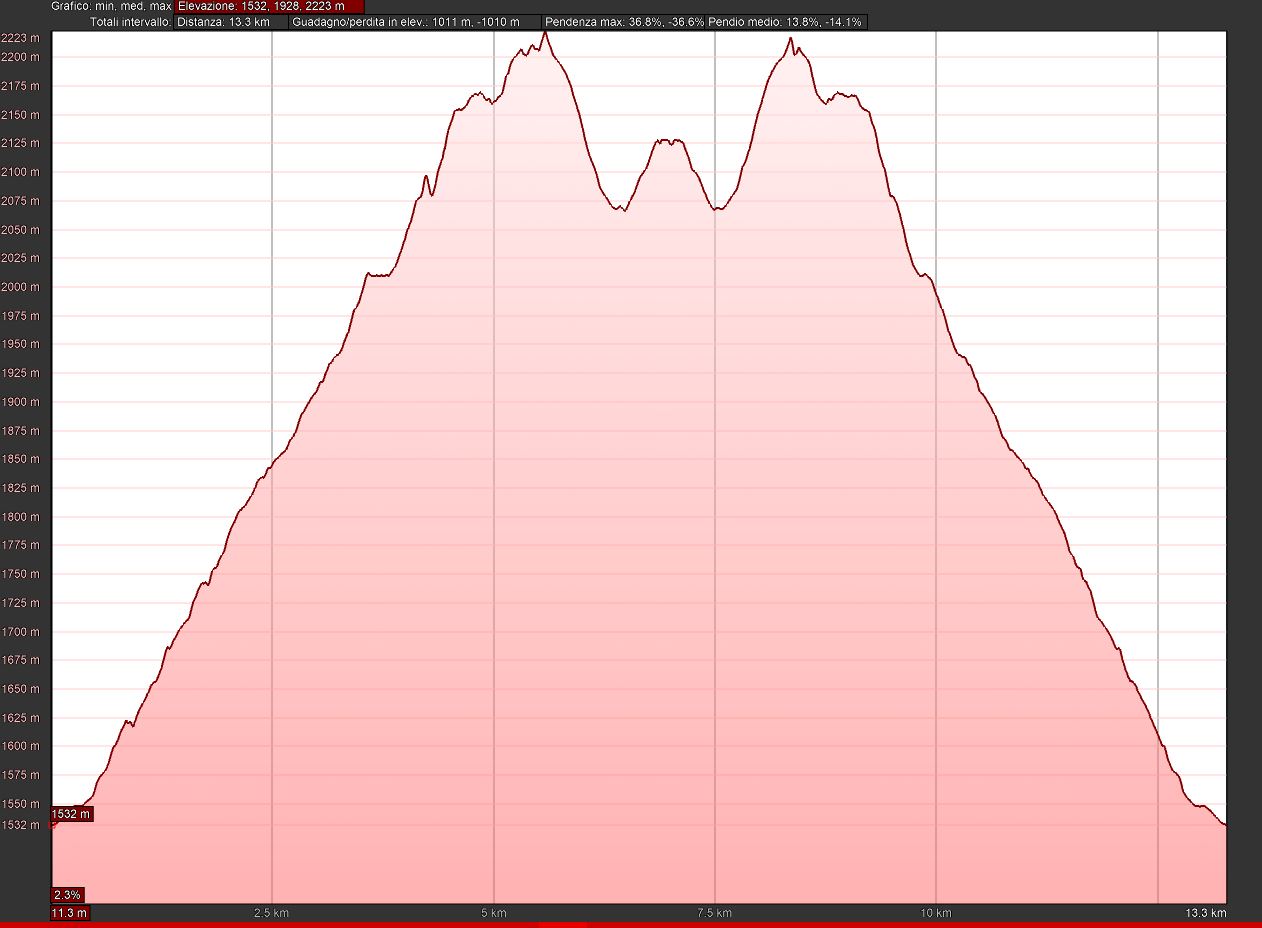Click the 'Totali intervallo' label
Image resolution: width=1262 pixels, height=928 pixels.
coord(130,22)
